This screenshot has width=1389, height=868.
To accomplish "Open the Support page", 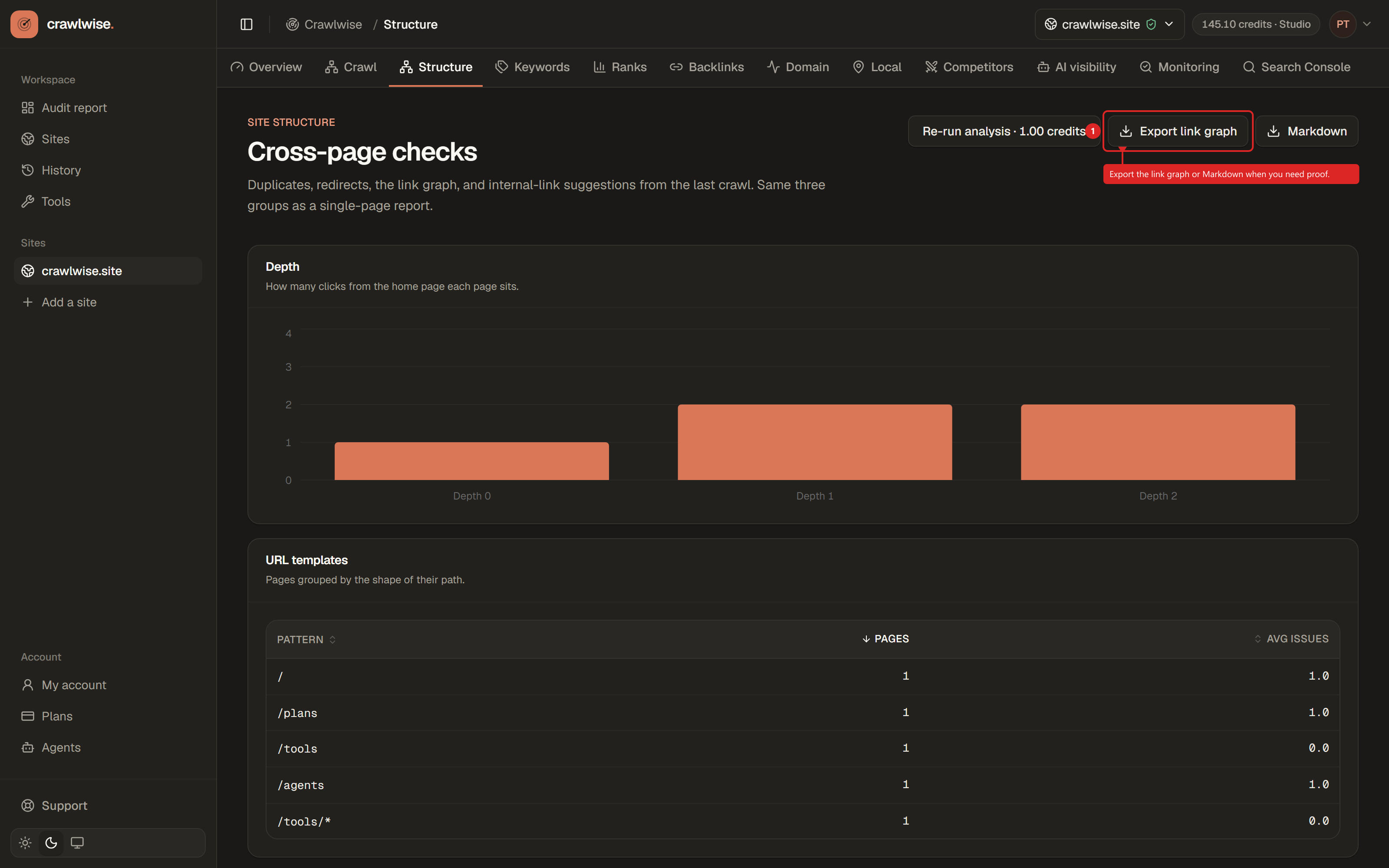I will (108, 806).
